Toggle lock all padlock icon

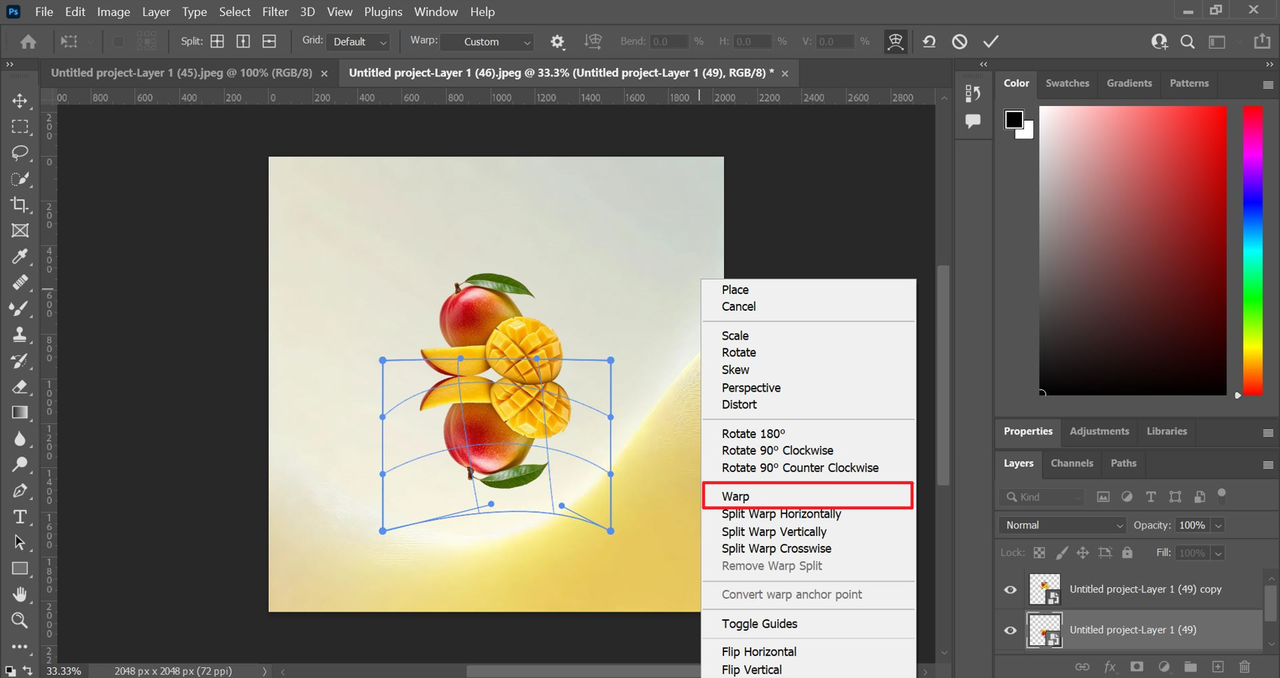pyautogui.click(x=1127, y=552)
